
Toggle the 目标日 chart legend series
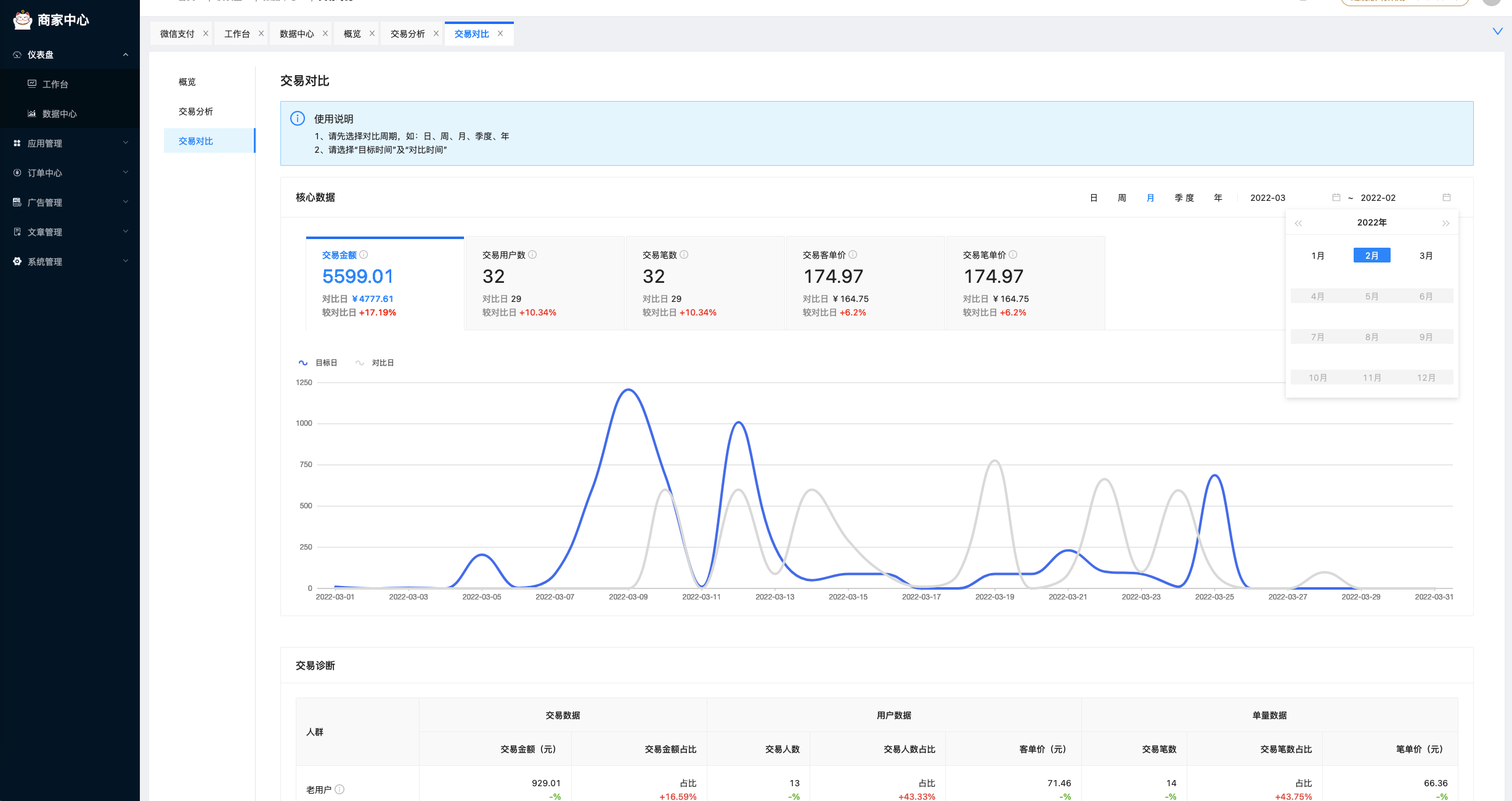(x=318, y=363)
